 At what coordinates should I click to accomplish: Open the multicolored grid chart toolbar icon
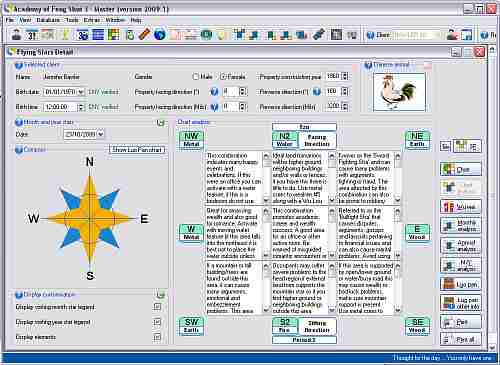tap(114, 34)
